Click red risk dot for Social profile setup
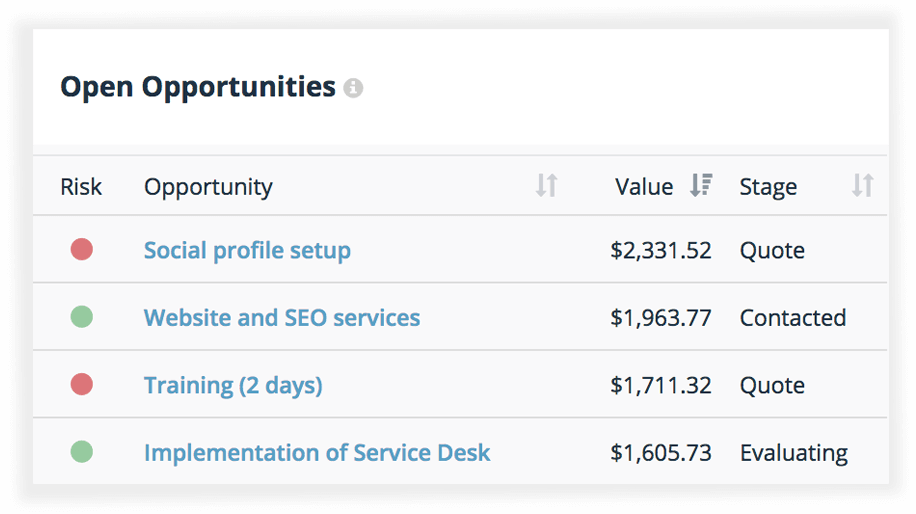 click(82, 249)
